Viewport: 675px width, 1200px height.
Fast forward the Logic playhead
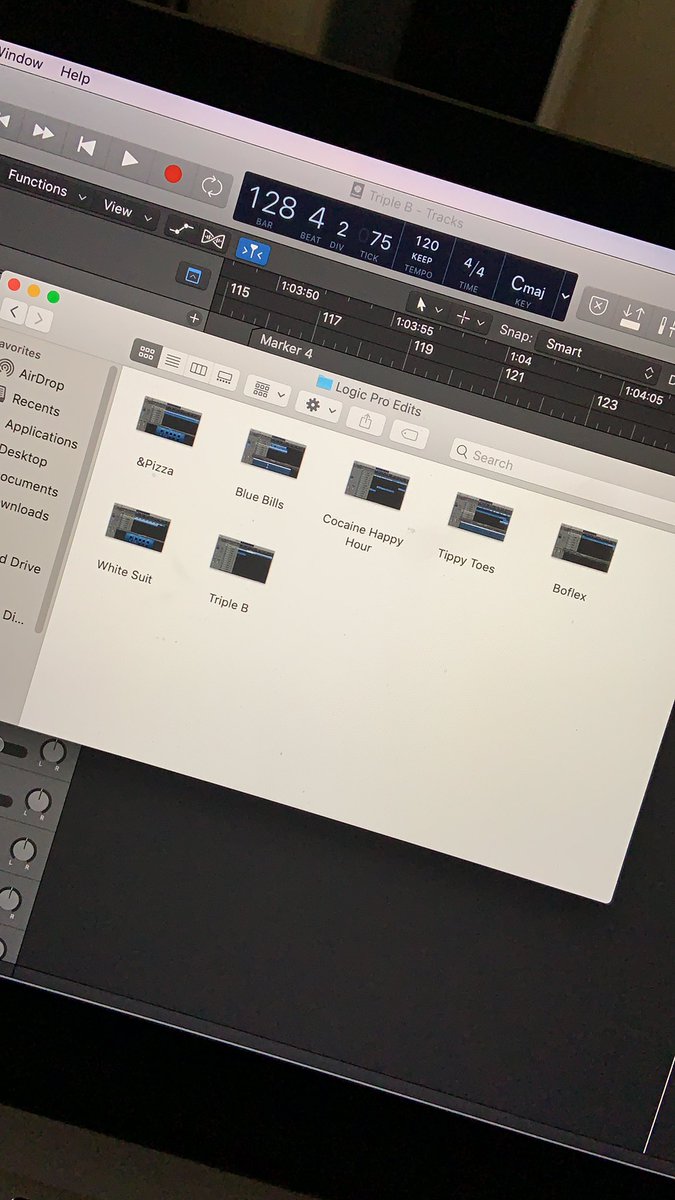pos(43,131)
